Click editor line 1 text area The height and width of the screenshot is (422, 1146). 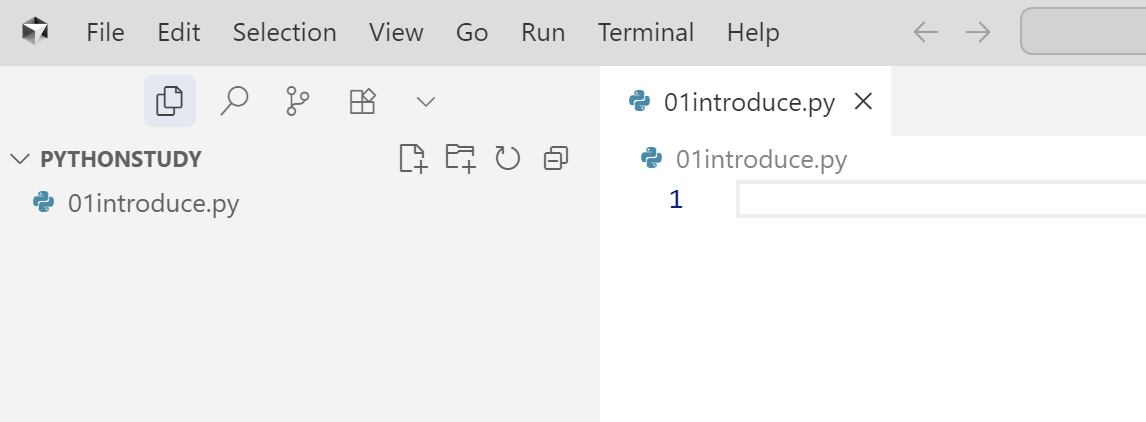click(941, 200)
